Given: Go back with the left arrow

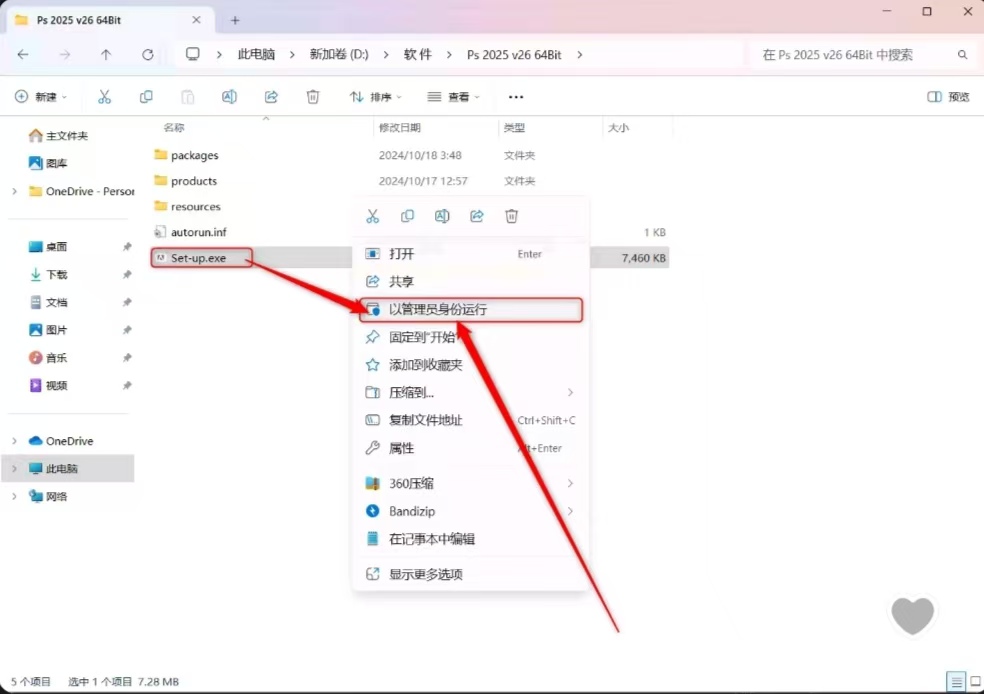Looking at the screenshot, I should click(x=23, y=55).
